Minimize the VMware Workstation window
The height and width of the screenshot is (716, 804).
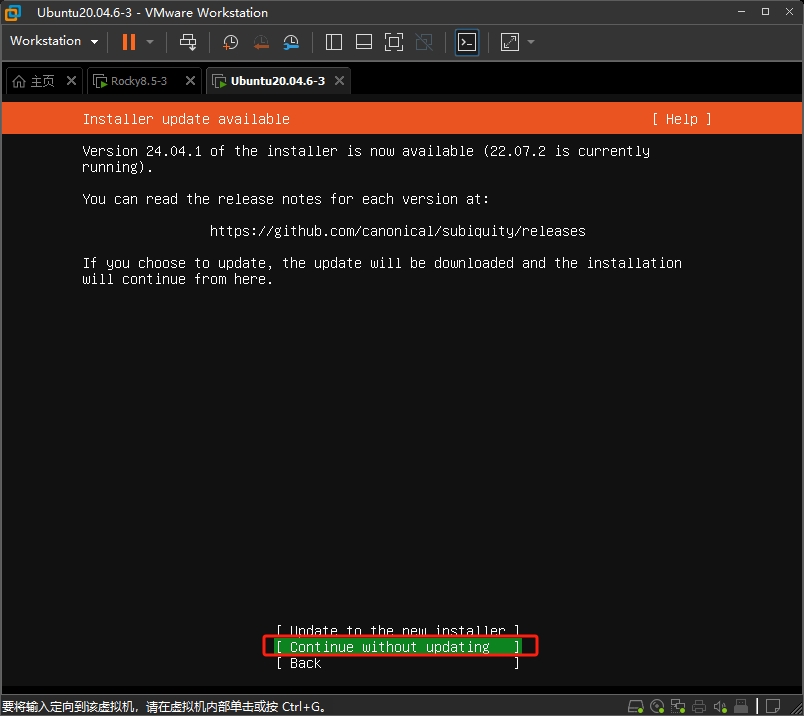[x=741, y=12]
